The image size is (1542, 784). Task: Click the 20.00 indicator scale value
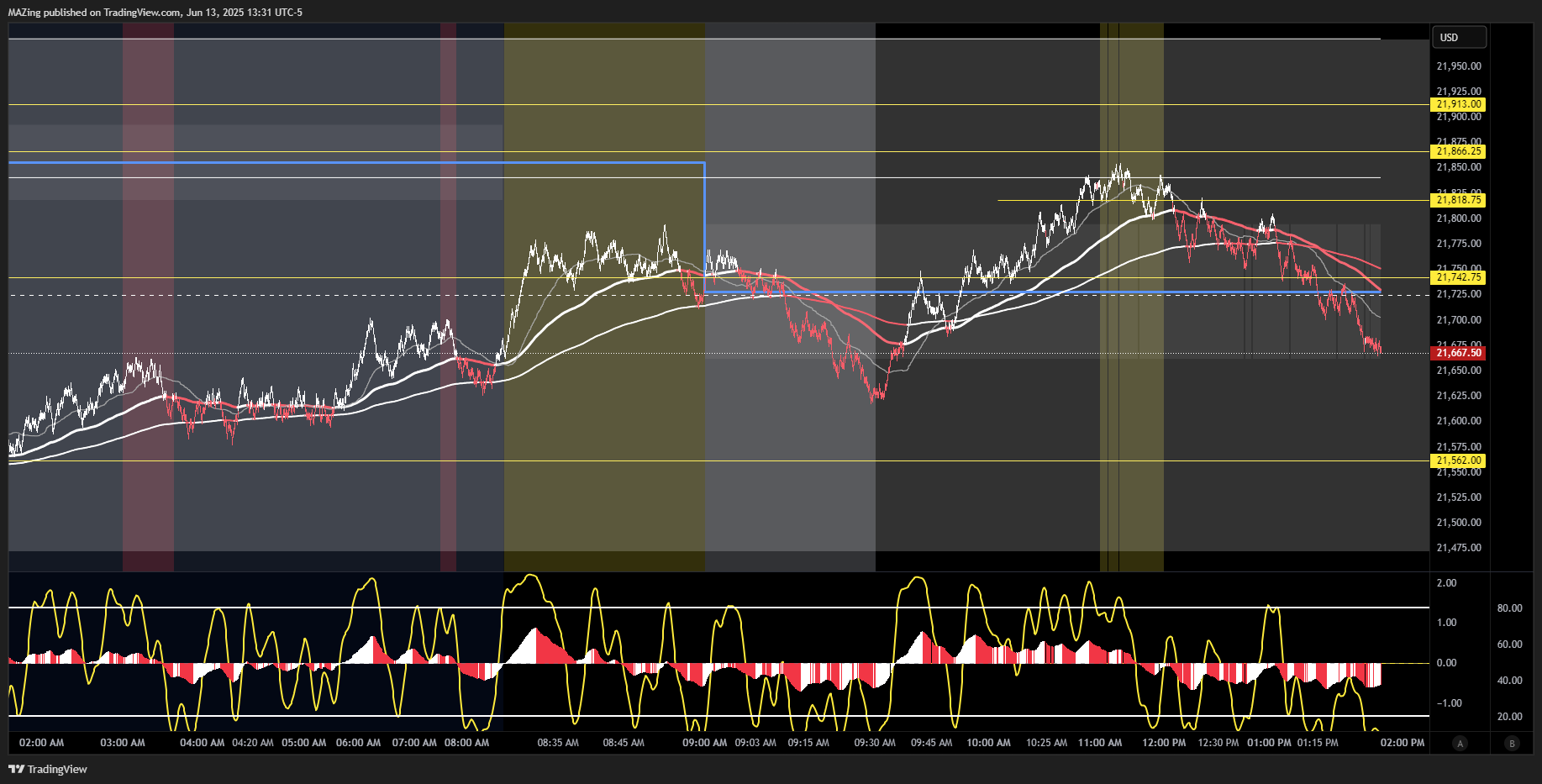1509,716
